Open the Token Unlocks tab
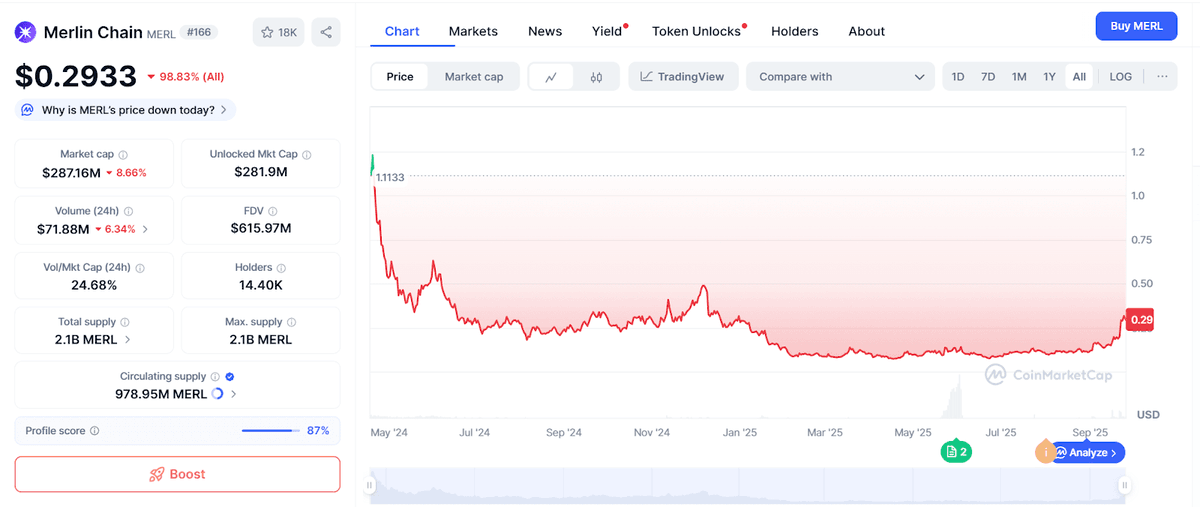 click(x=696, y=31)
